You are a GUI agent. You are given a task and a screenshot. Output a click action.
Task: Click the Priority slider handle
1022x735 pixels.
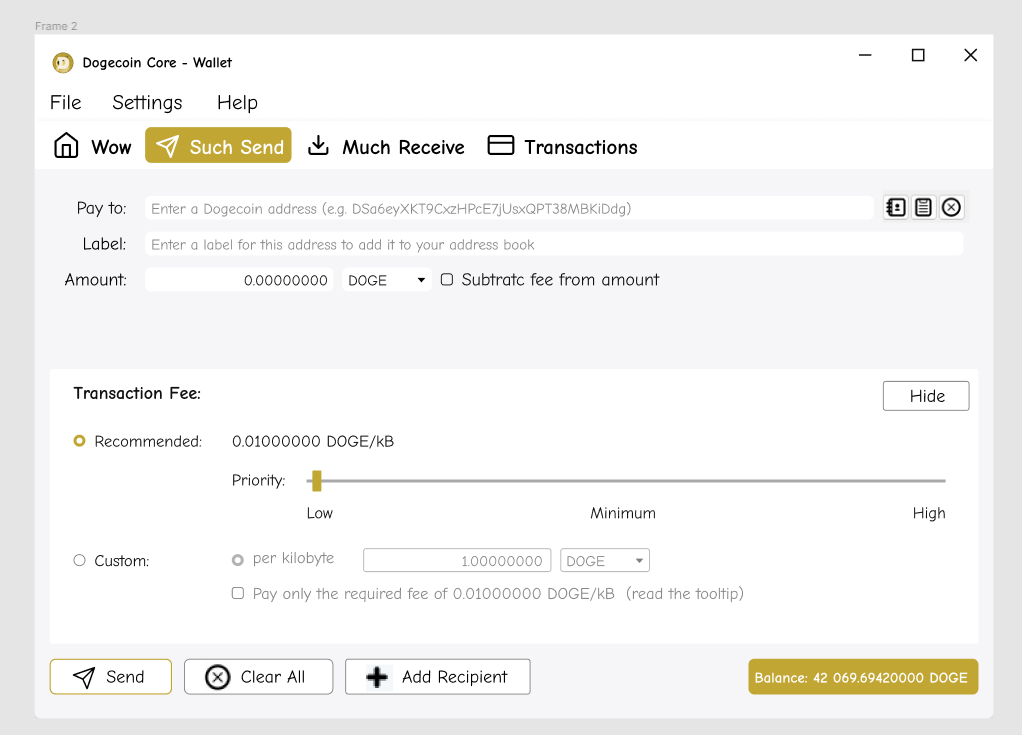click(316, 480)
